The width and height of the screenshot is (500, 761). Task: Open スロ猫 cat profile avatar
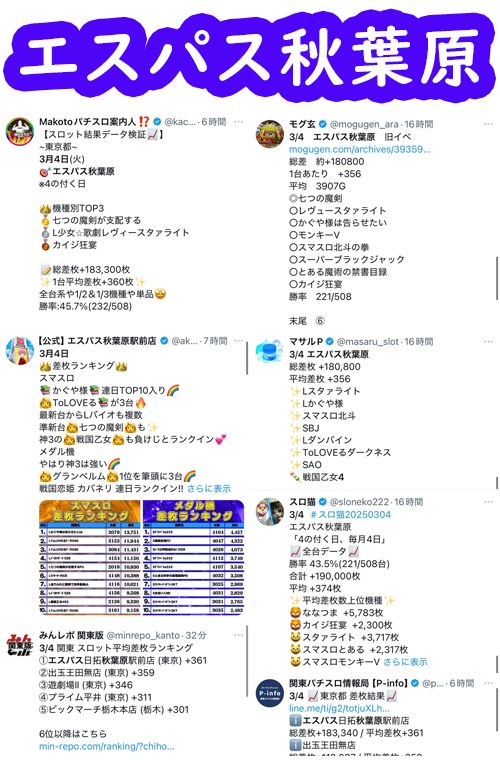pyautogui.click(x=270, y=512)
